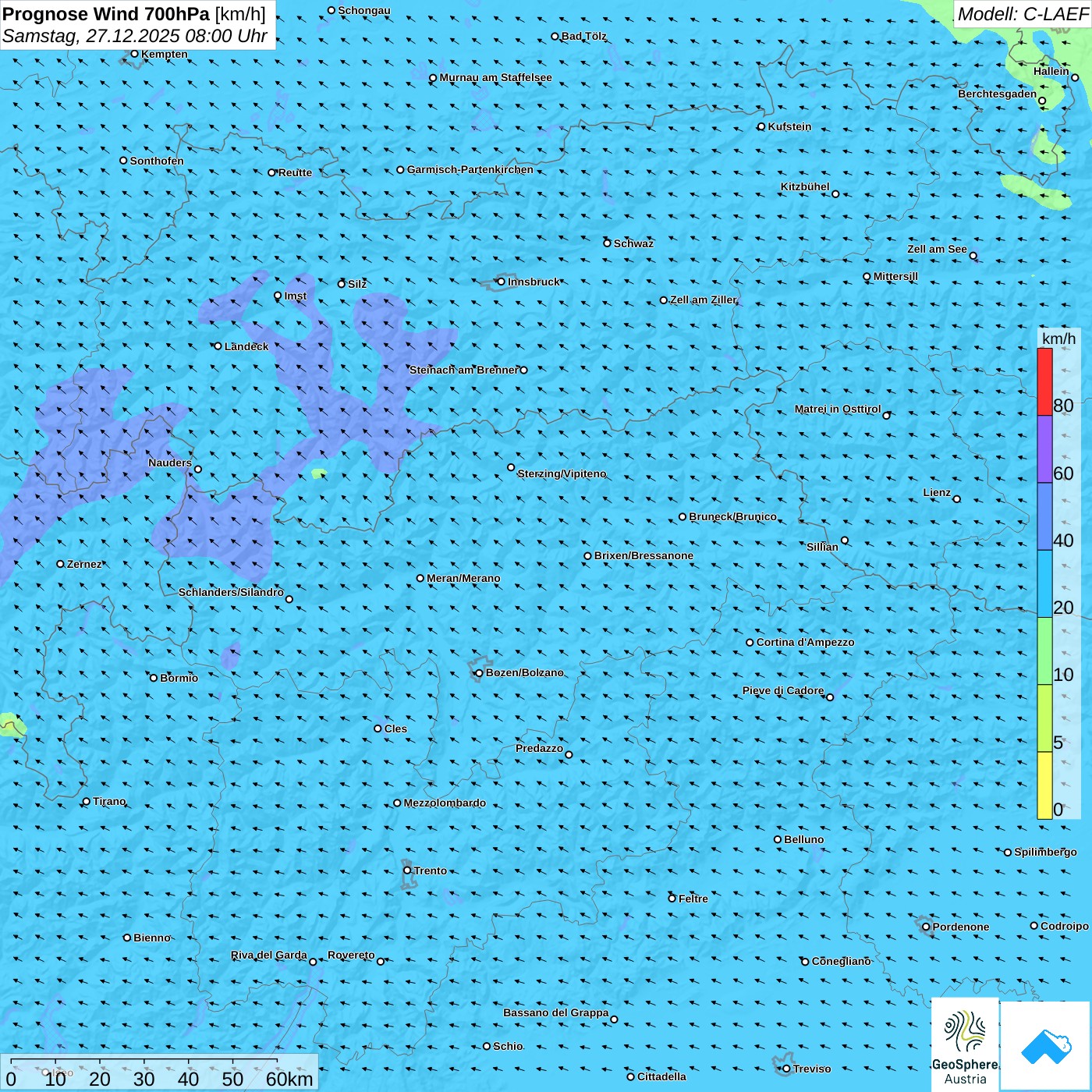Click the 'Conegliano' label

[841, 961]
